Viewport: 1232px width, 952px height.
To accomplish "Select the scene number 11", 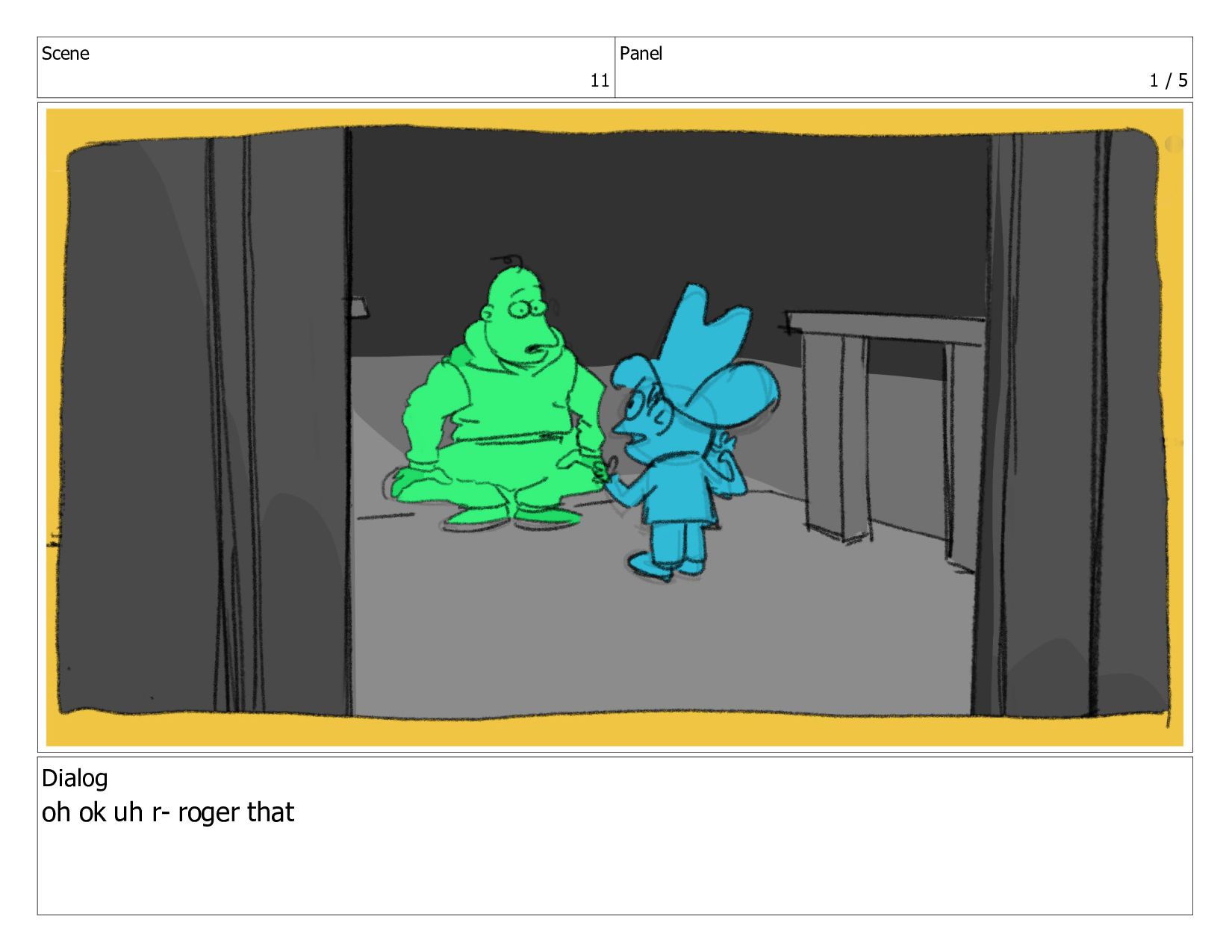I will (600, 81).
